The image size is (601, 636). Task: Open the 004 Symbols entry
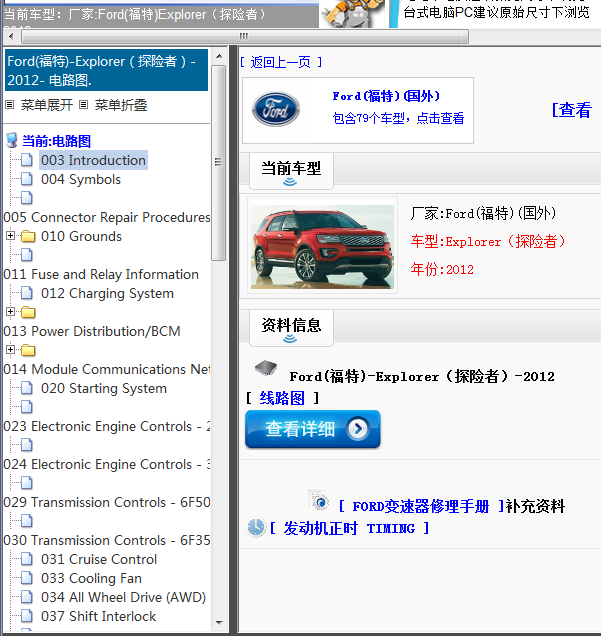click(81, 179)
